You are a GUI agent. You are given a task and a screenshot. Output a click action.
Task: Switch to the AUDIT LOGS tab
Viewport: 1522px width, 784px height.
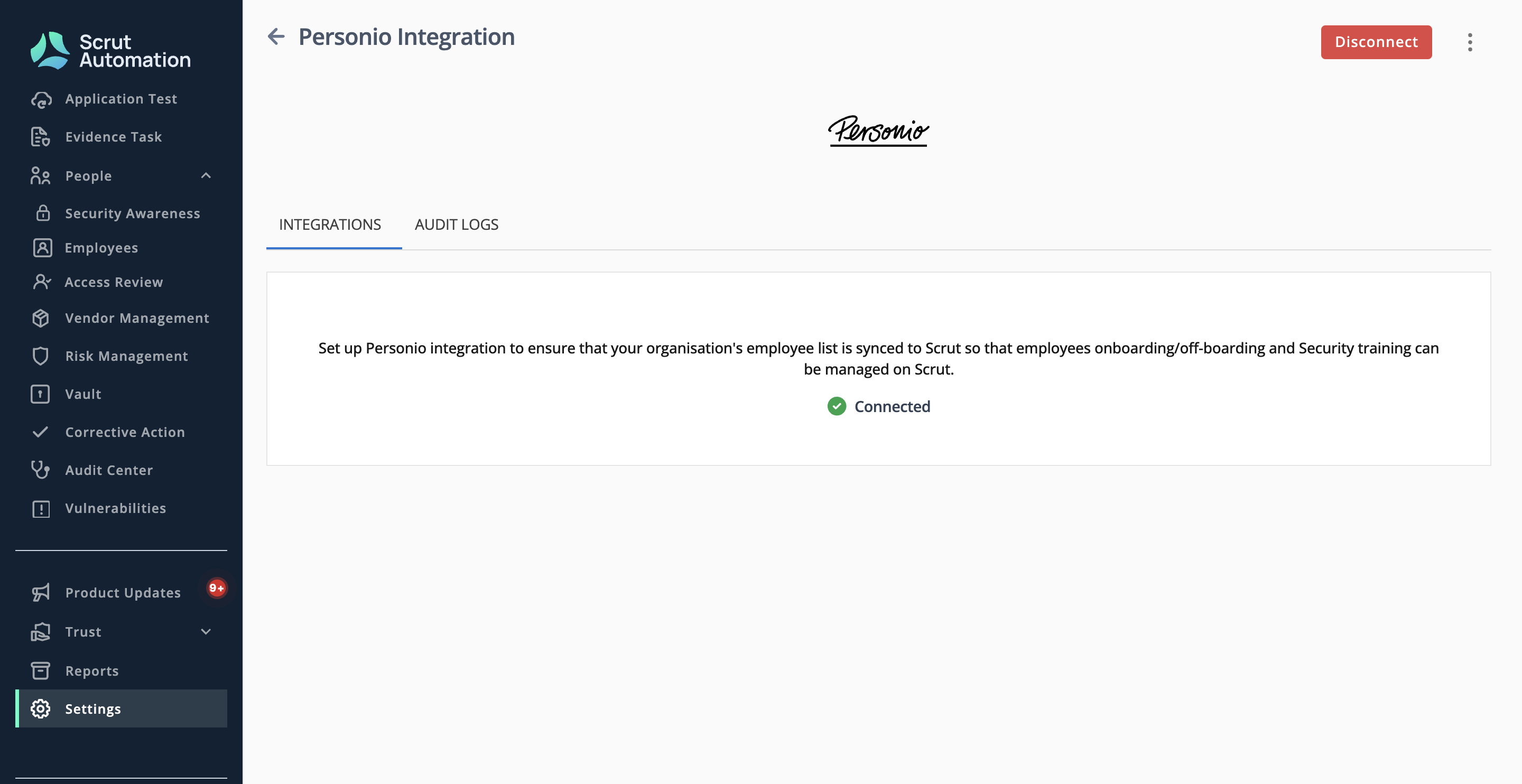click(456, 225)
